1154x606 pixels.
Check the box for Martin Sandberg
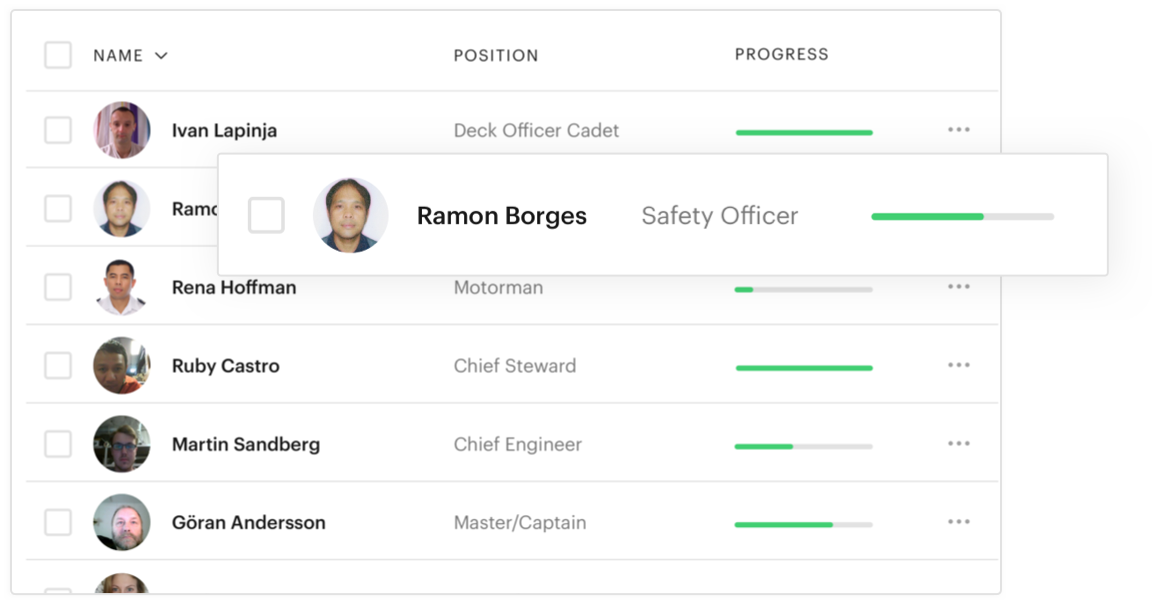[x=58, y=444]
